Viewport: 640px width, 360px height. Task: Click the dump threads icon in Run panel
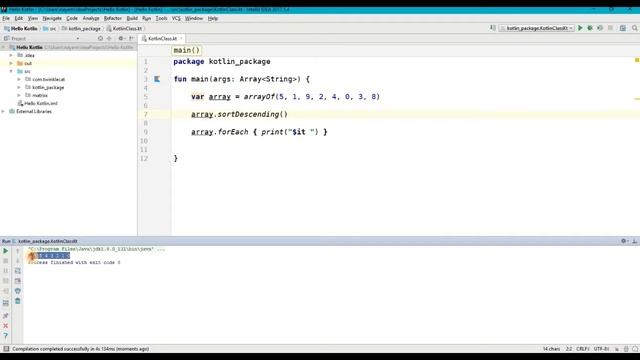6,281
